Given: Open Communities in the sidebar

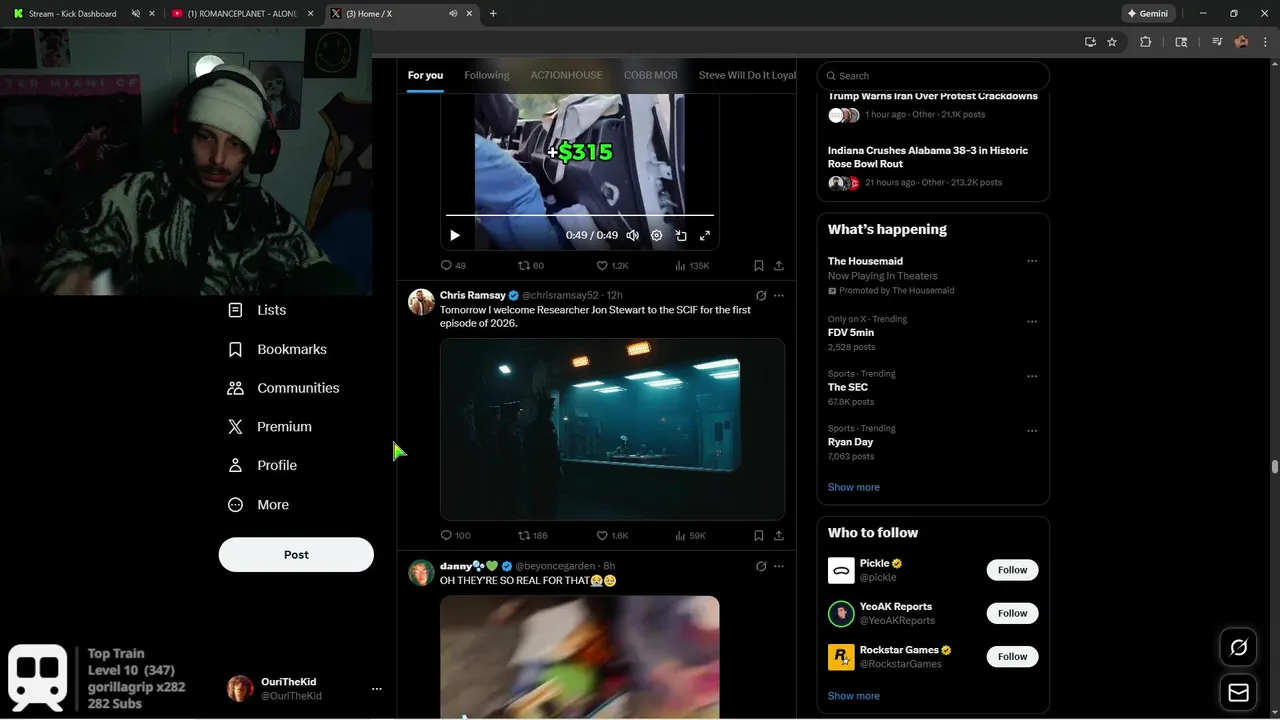Looking at the screenshot, I should pos(284,388).
